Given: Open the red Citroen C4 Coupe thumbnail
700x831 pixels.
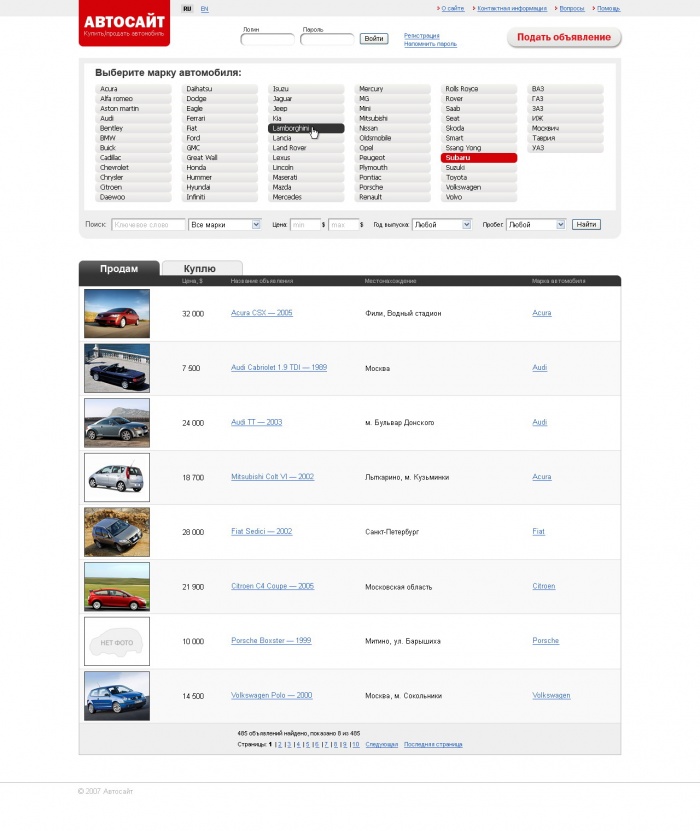Looking at the screenshot, I should (x=117, y=586).
